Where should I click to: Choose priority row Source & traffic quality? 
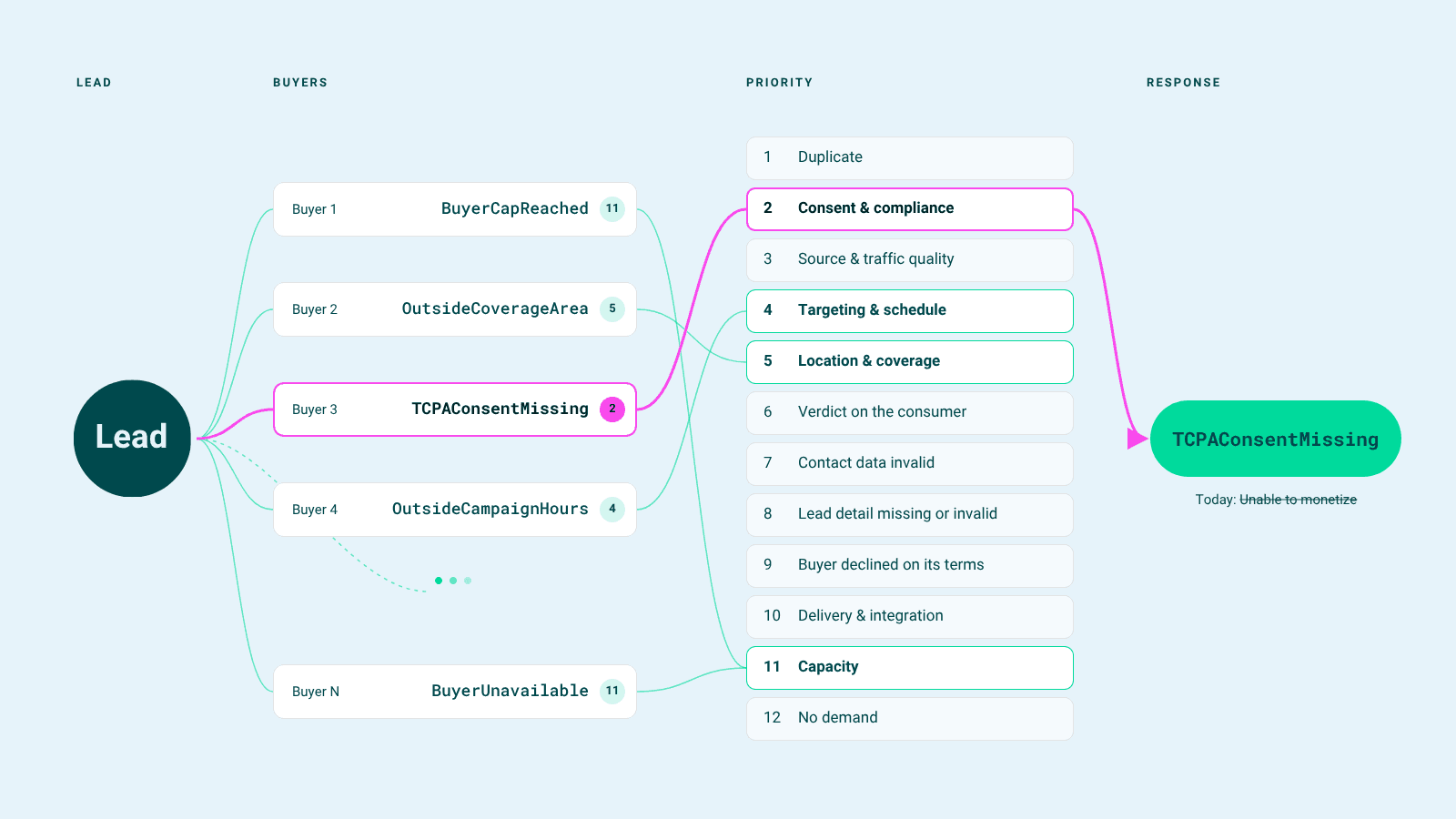click(x=910, y=260)
